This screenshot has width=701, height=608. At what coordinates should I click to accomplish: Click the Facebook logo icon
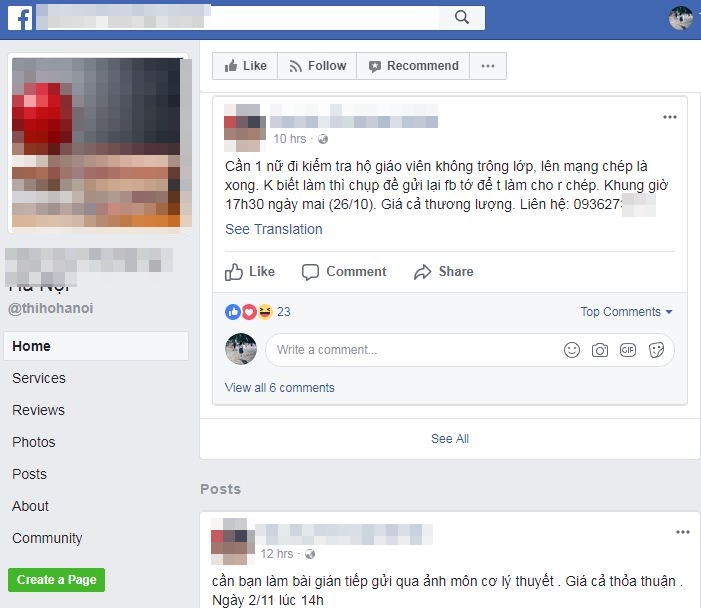pyautogui.click(x=20, y=18)
